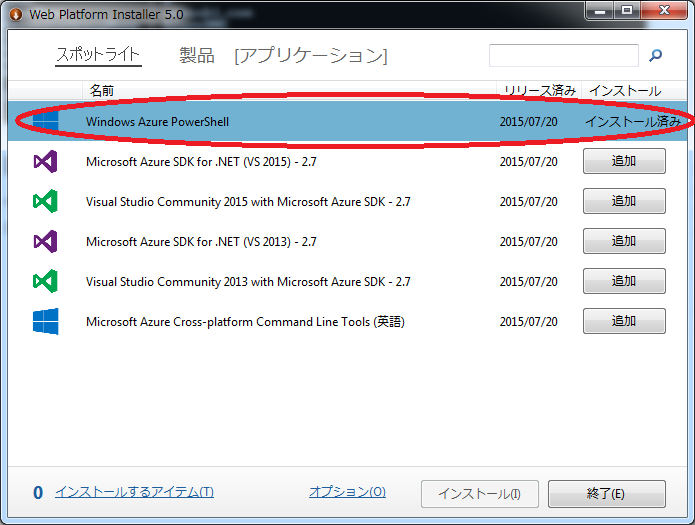Open the アプリケーション tab
695x525 pixels.
(x=311, y=55)
